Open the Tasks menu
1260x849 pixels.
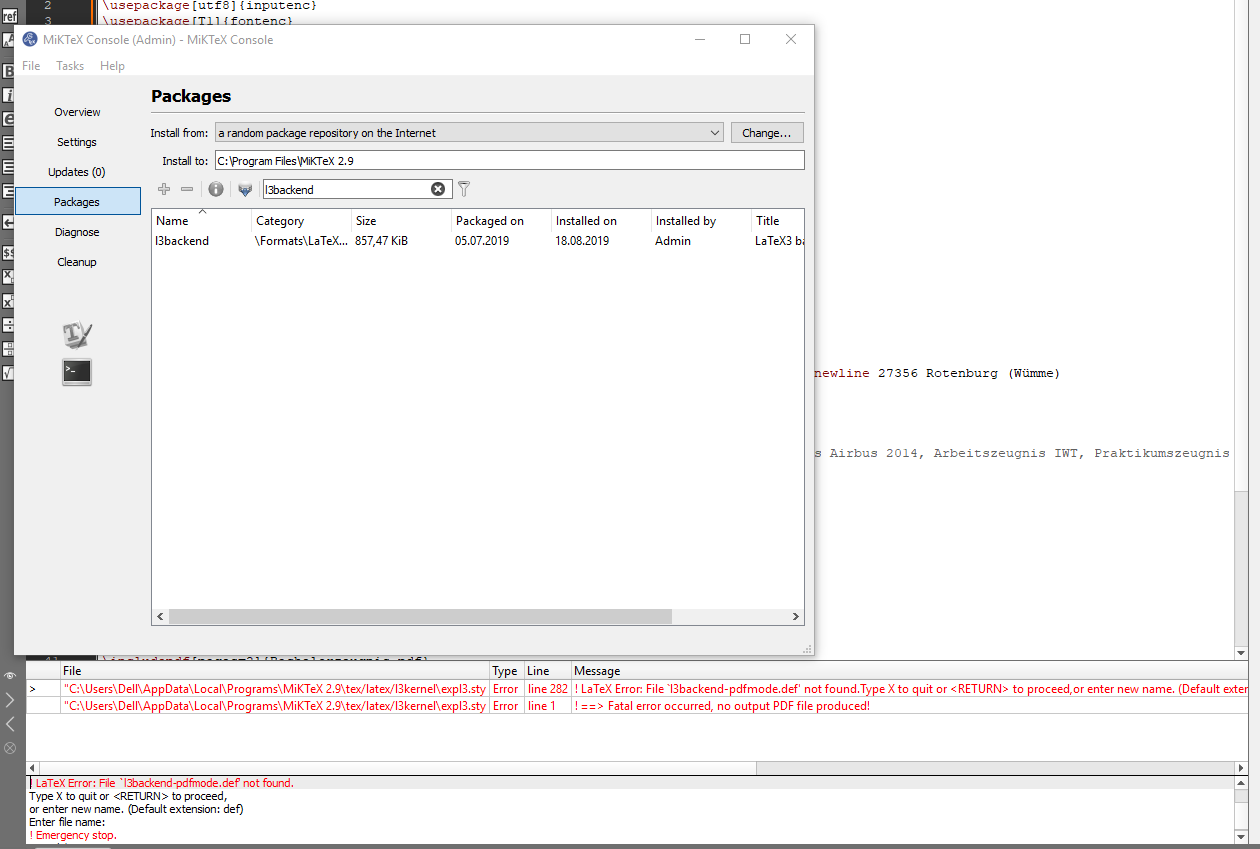70,65
